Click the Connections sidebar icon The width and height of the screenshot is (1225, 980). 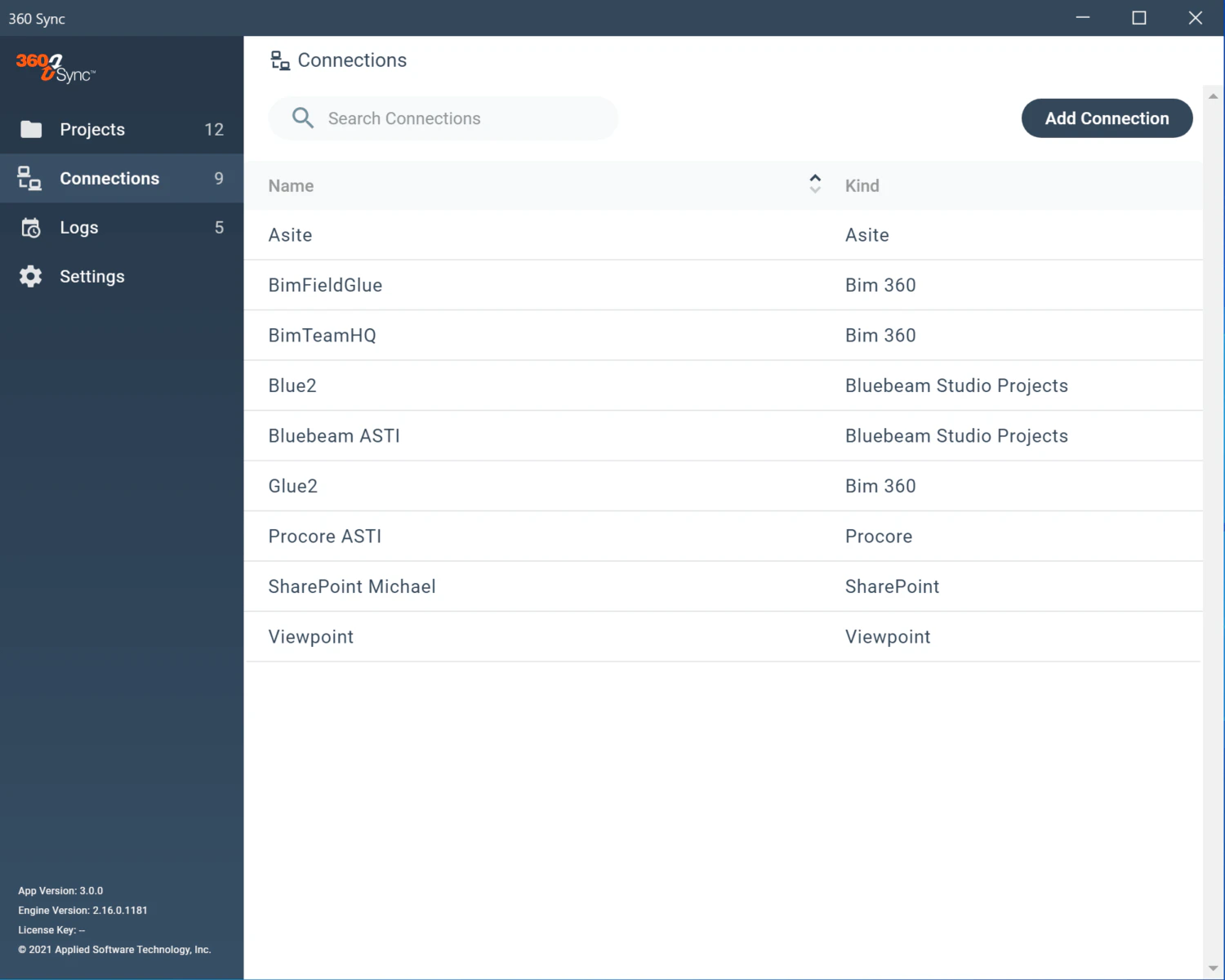tap(30, 178)
